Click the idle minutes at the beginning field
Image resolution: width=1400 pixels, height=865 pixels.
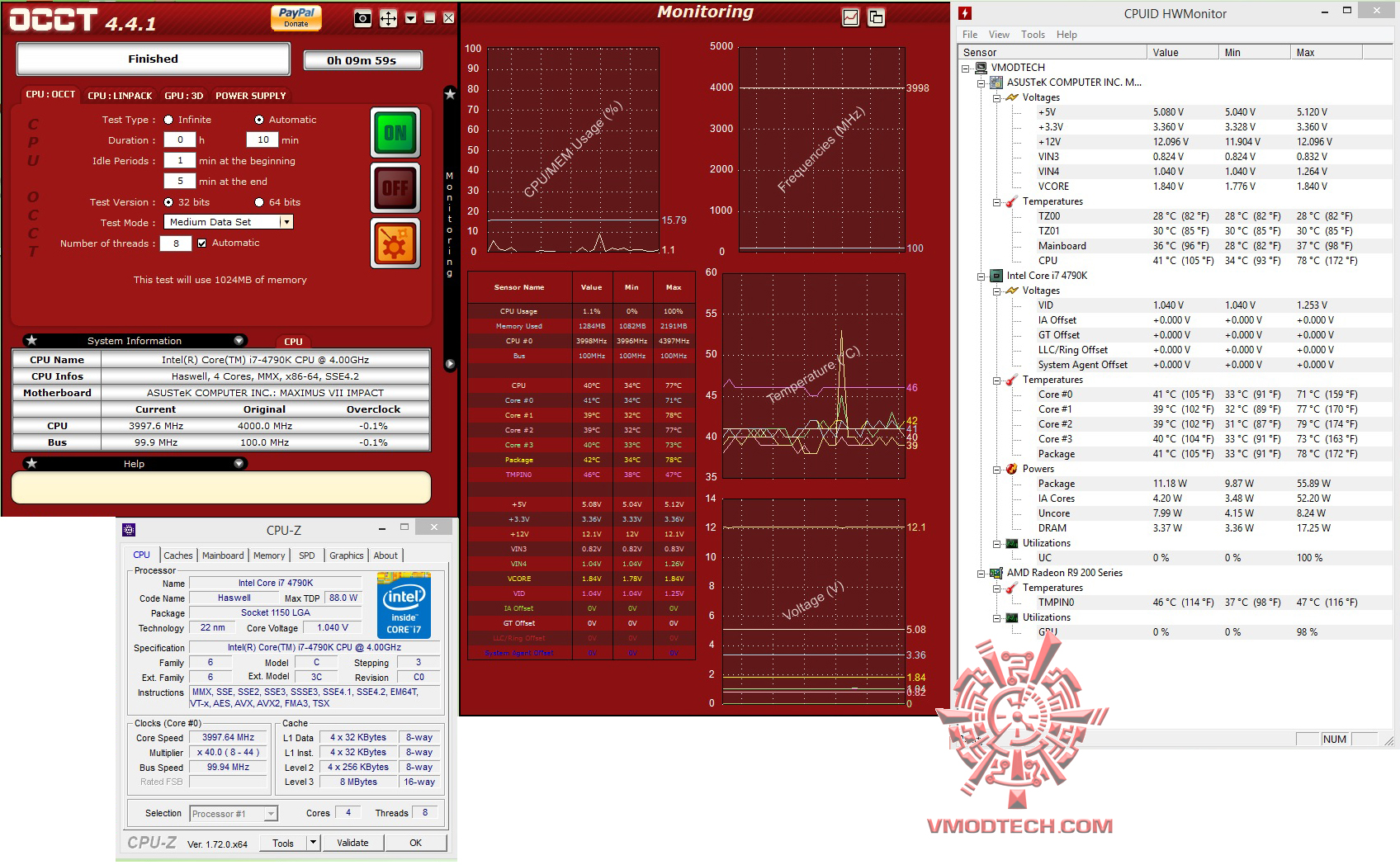point(180,161)
